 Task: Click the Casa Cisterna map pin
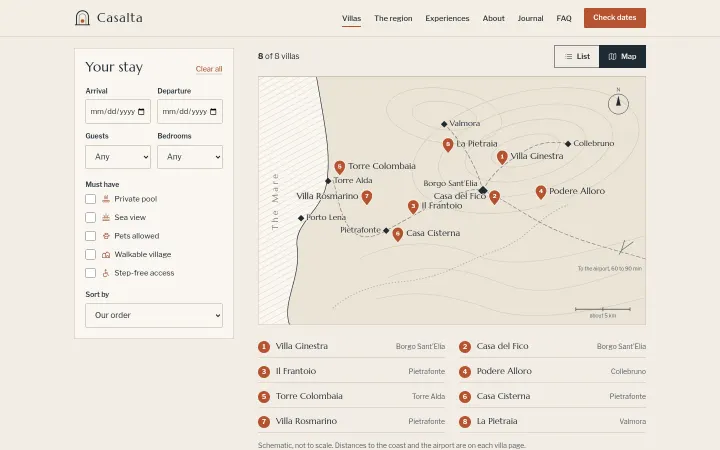click(x=398, y=234)
